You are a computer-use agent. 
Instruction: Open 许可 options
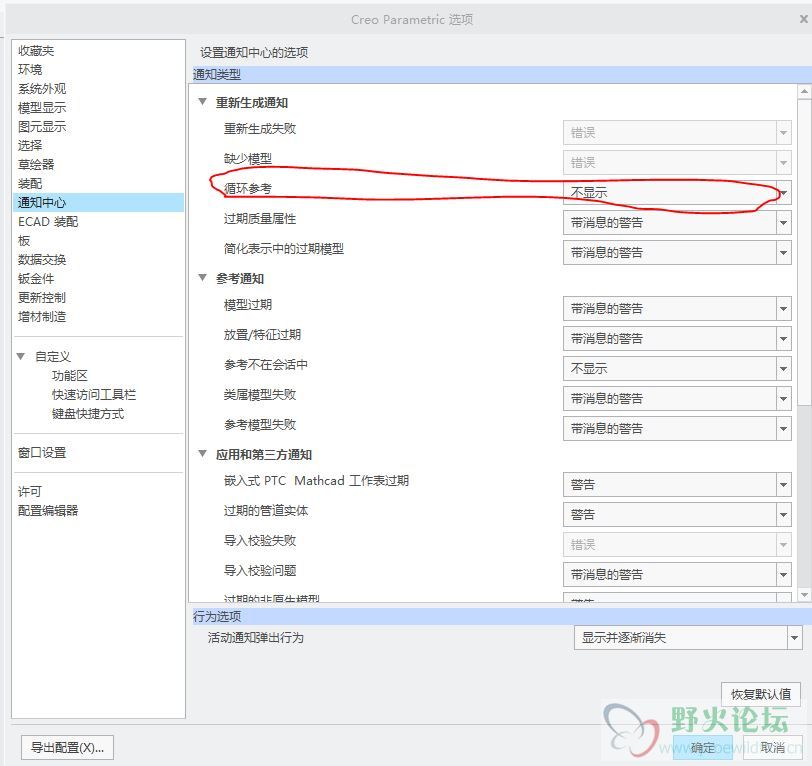(x=30, y=492)
